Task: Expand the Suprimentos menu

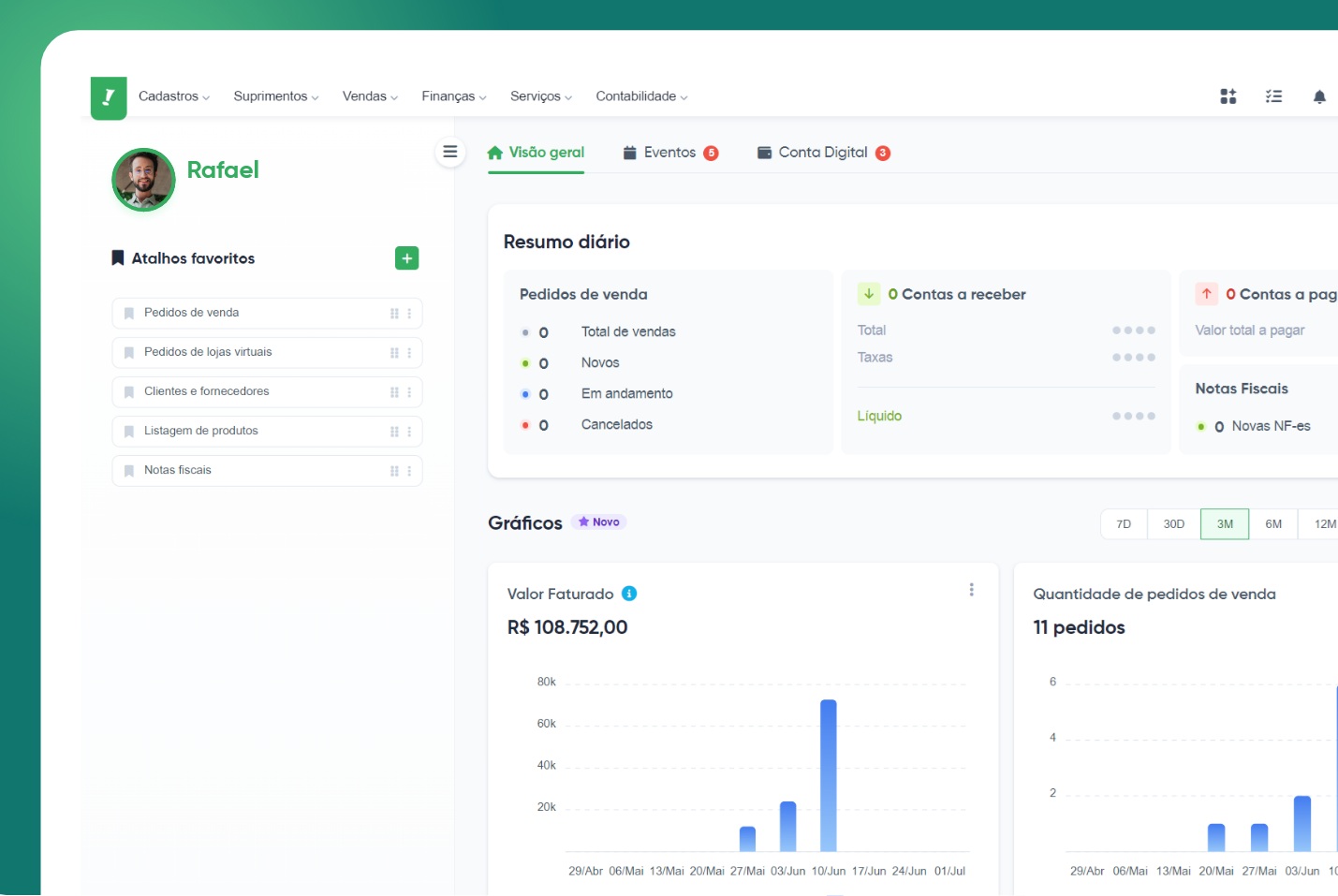Action: click(x=276, y=96)
